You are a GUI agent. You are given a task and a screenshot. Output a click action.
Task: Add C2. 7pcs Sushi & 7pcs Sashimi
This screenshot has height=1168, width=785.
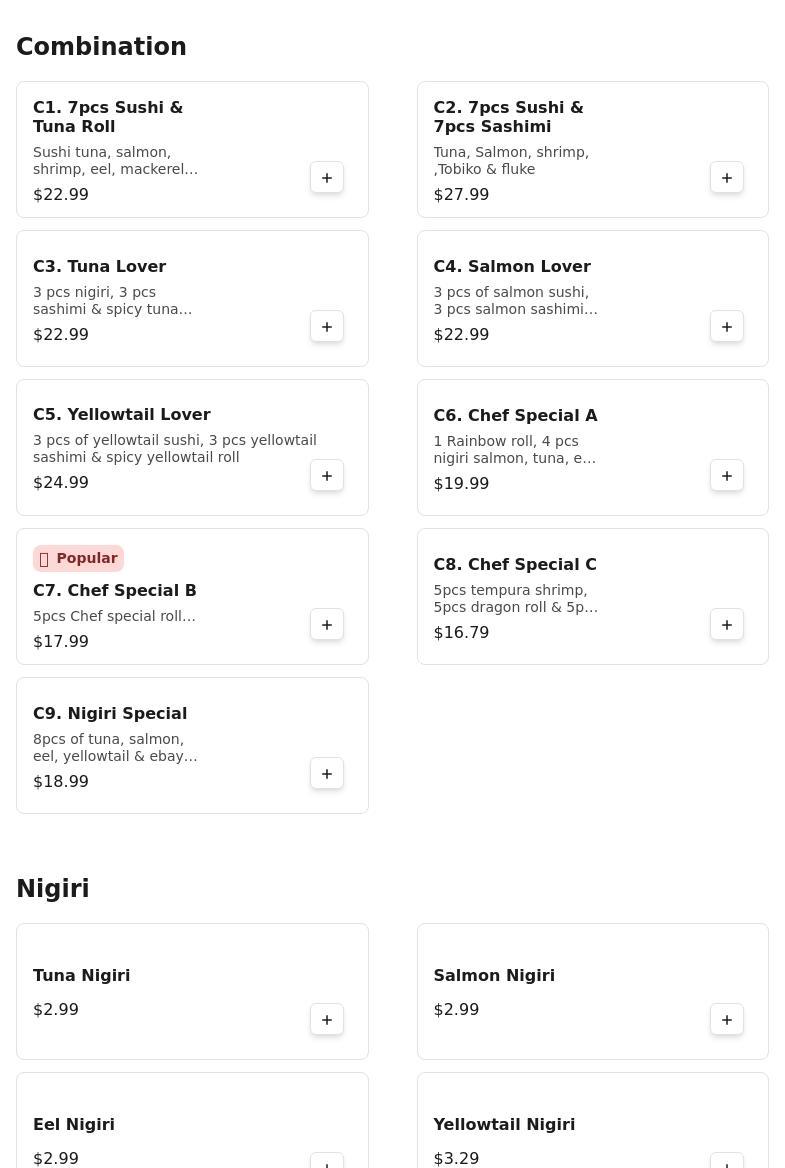(726, 177)
